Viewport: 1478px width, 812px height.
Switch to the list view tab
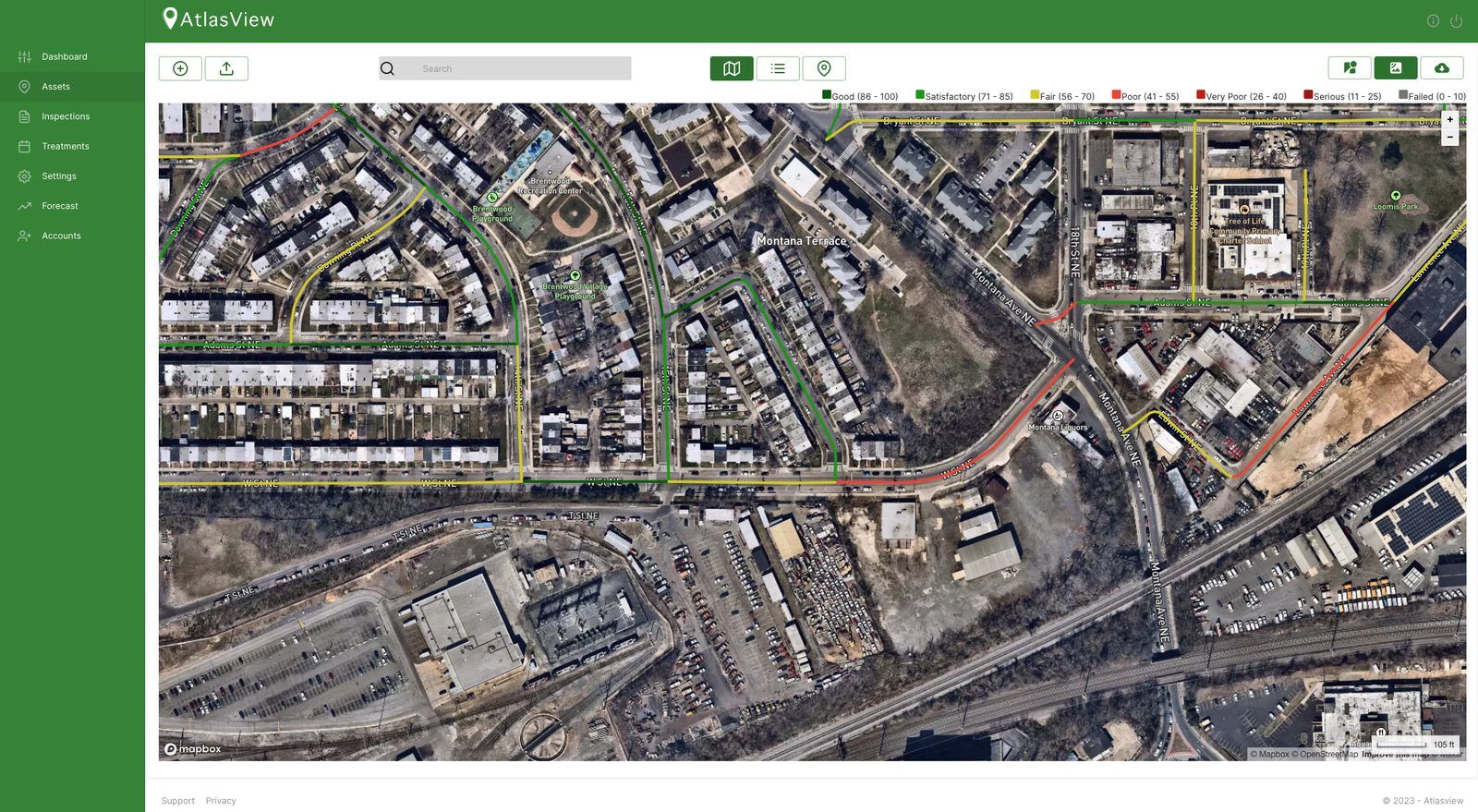pos(778,68)
